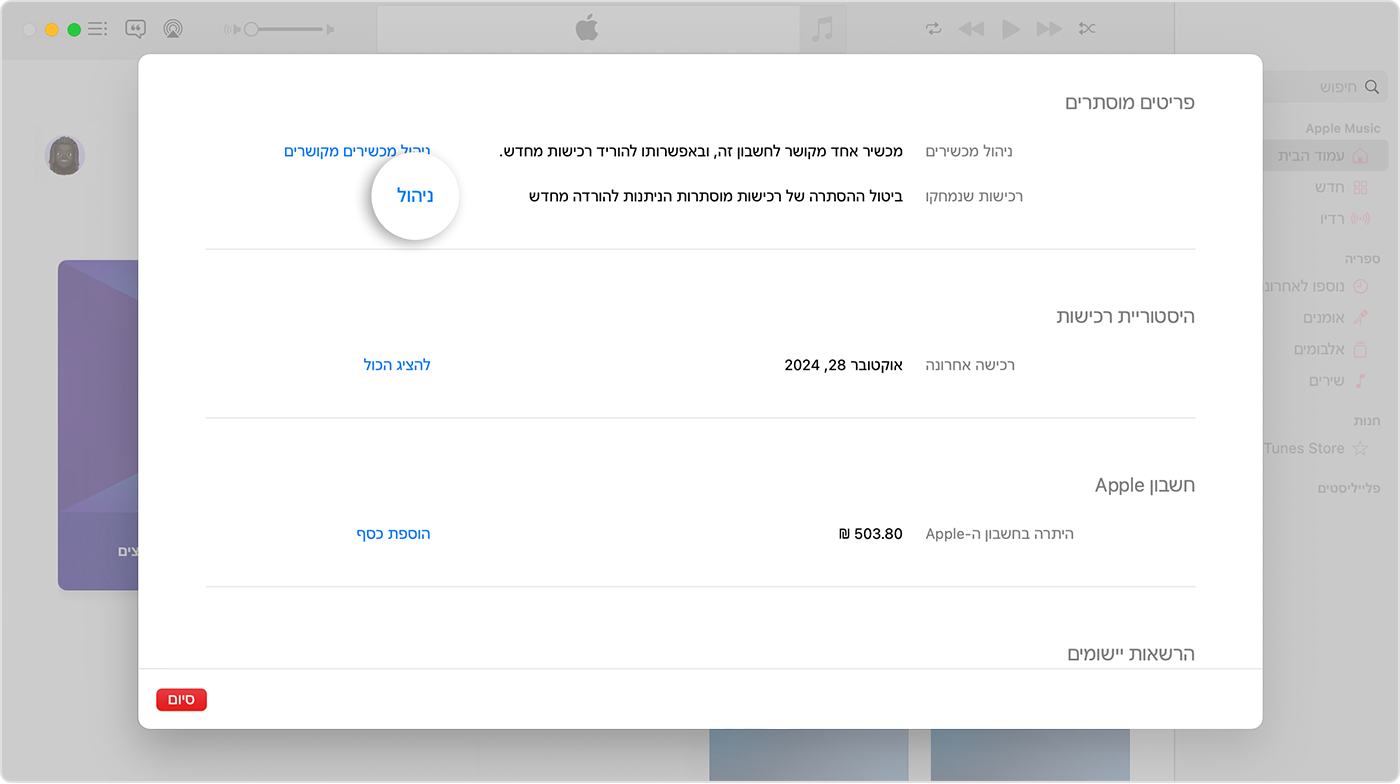Click the ניהול מכשירים label
The width and height of the screenshot is (1400, 784).
tap(969, 151)
